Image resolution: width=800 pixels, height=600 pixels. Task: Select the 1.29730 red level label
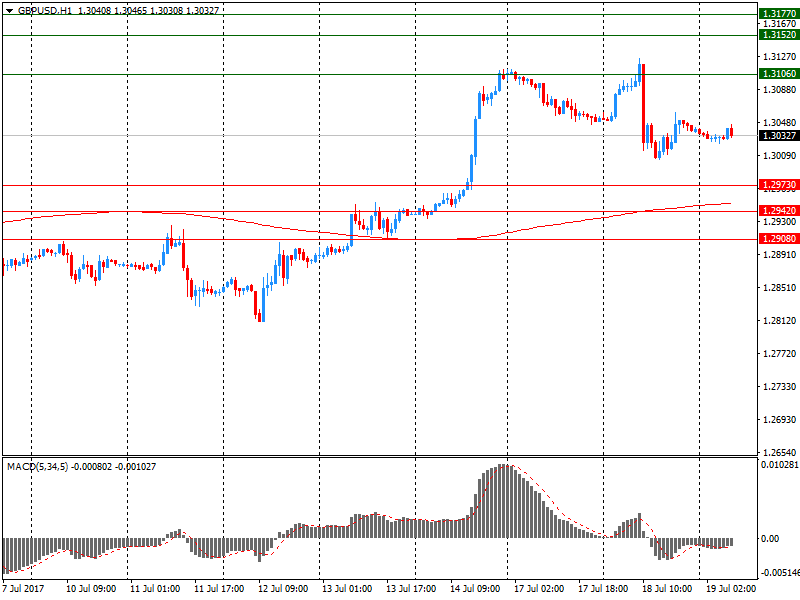point(779,185)
